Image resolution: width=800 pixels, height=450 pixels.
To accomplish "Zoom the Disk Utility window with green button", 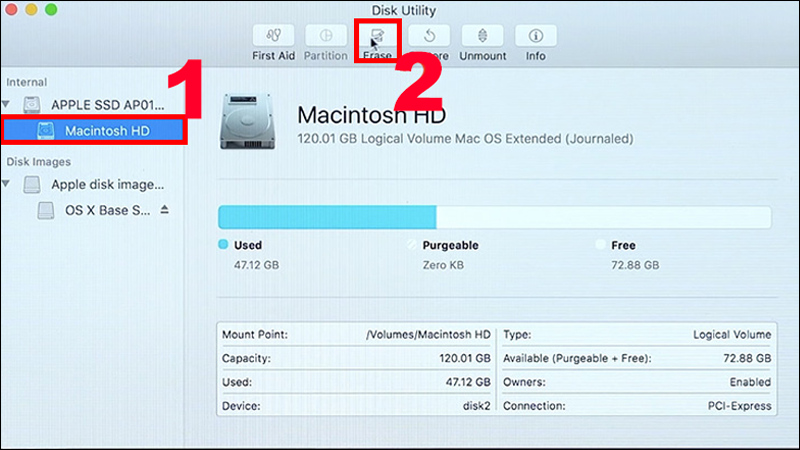I will tap(51, 10).
